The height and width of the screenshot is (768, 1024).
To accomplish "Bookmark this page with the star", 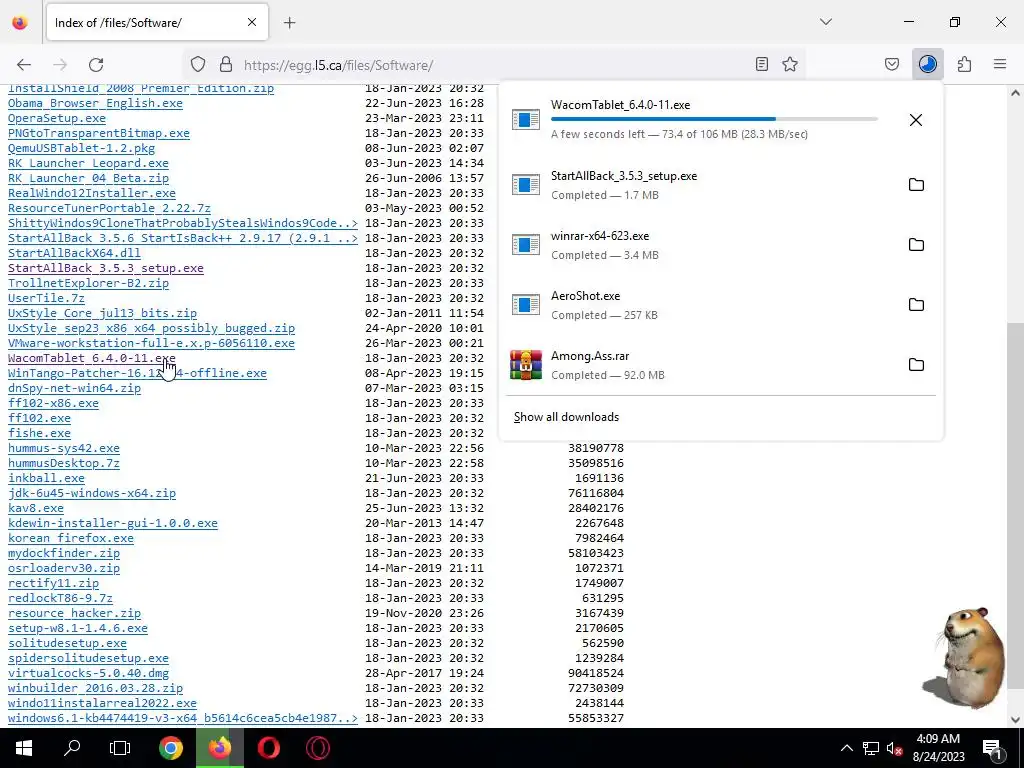I will (790, 65).
